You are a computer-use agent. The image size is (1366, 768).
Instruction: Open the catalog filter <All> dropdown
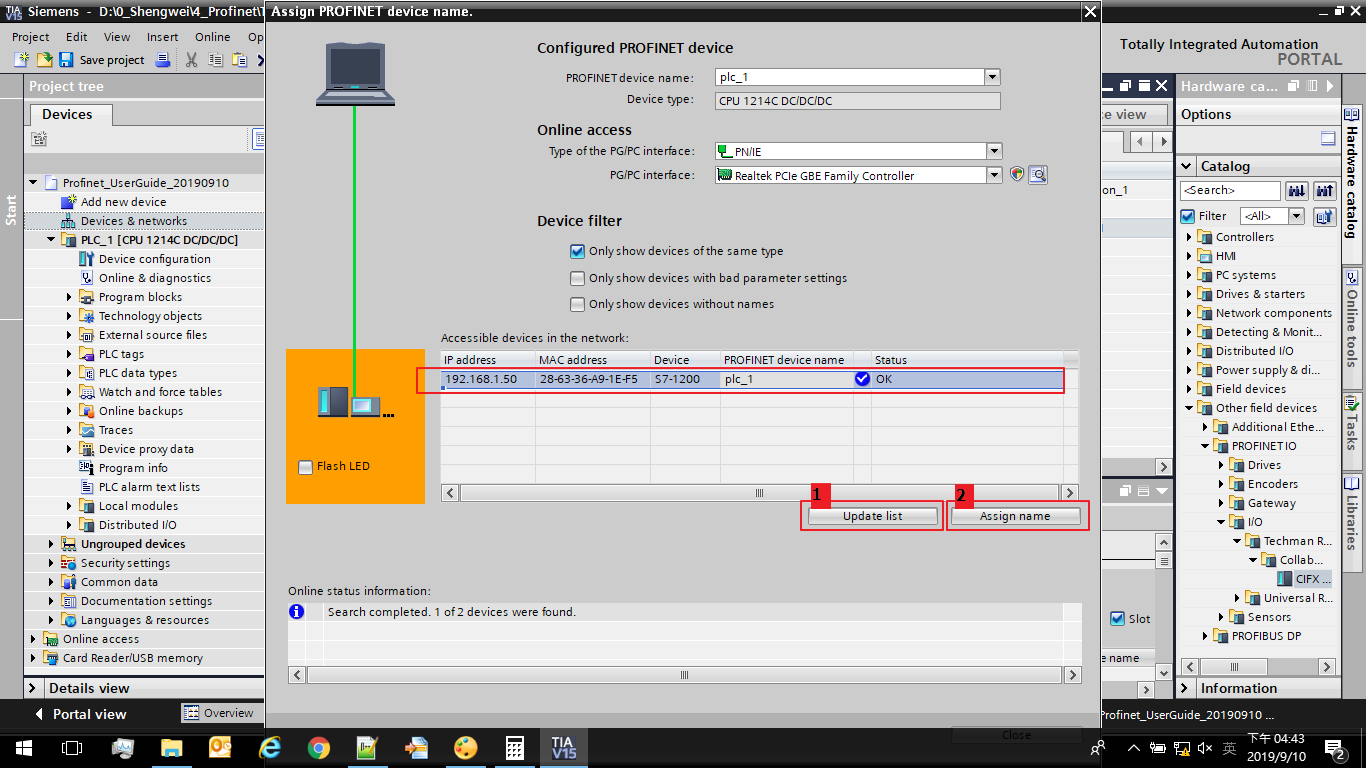[x=1297, y=216]
